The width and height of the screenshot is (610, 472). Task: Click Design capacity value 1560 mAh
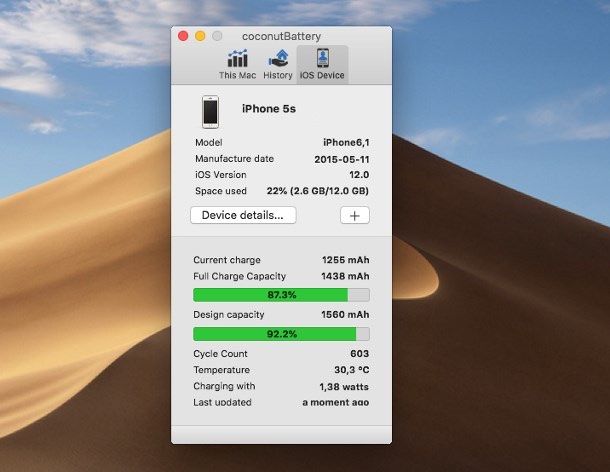[345, 314]
